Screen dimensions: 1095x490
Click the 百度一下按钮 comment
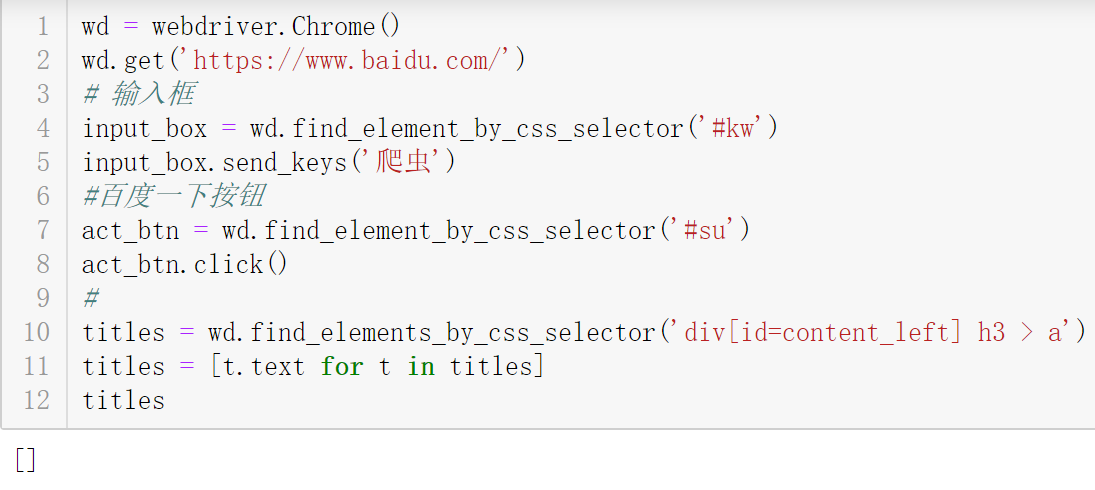172,197
